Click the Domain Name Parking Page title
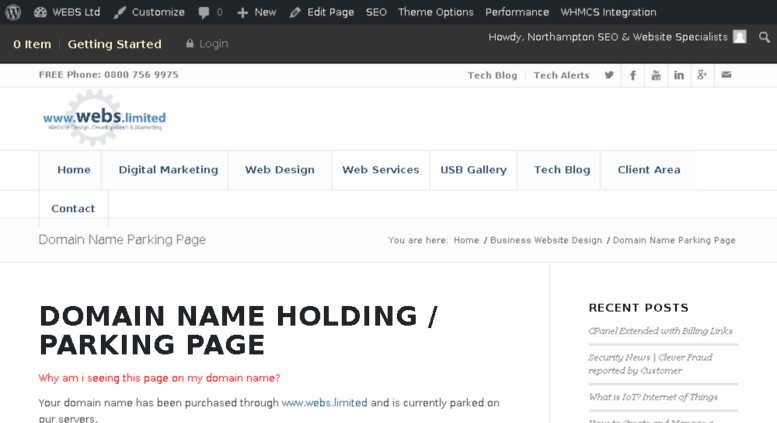 point(122,240)
